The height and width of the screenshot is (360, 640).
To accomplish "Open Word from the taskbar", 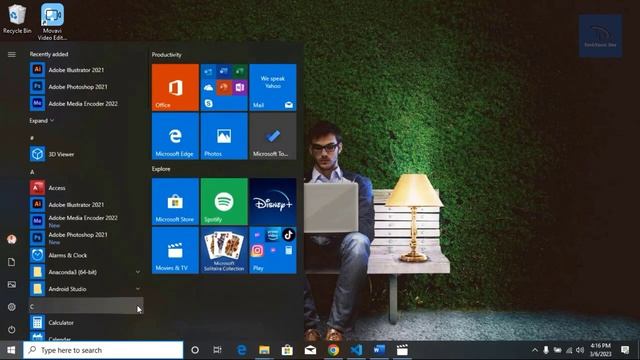I will (x=379, y=350).
